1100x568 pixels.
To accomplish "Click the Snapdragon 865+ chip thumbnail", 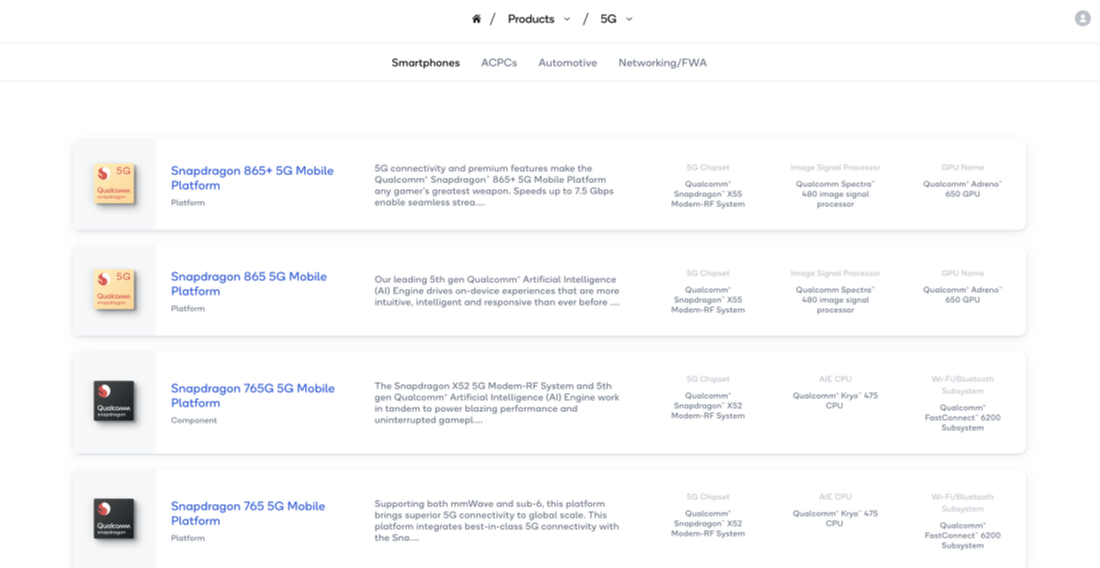I will (x=114, y=184).
